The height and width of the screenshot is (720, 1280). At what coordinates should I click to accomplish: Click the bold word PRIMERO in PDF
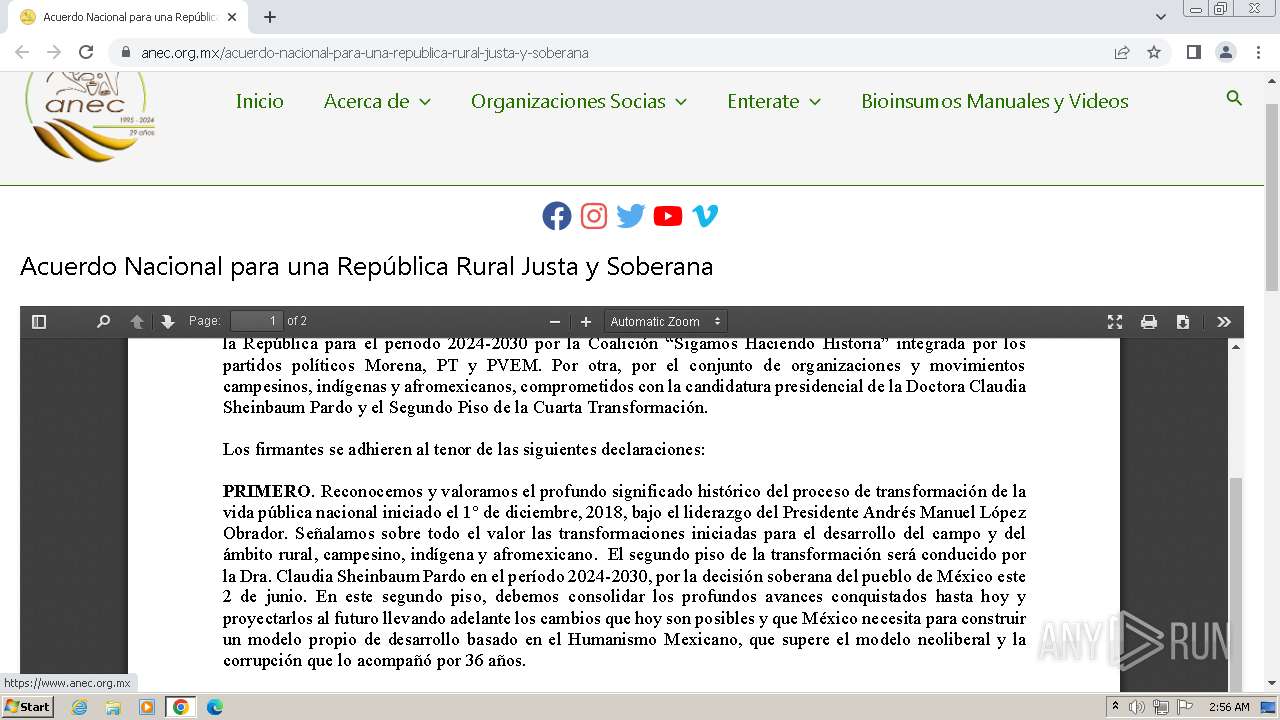click(267, 491)
